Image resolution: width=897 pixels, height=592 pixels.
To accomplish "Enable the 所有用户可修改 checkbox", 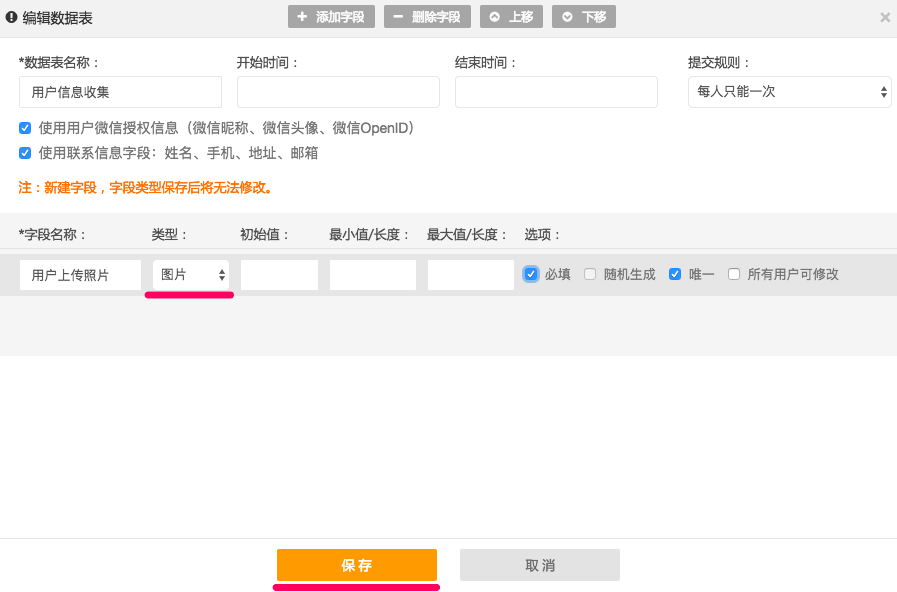I will [734, 274].
